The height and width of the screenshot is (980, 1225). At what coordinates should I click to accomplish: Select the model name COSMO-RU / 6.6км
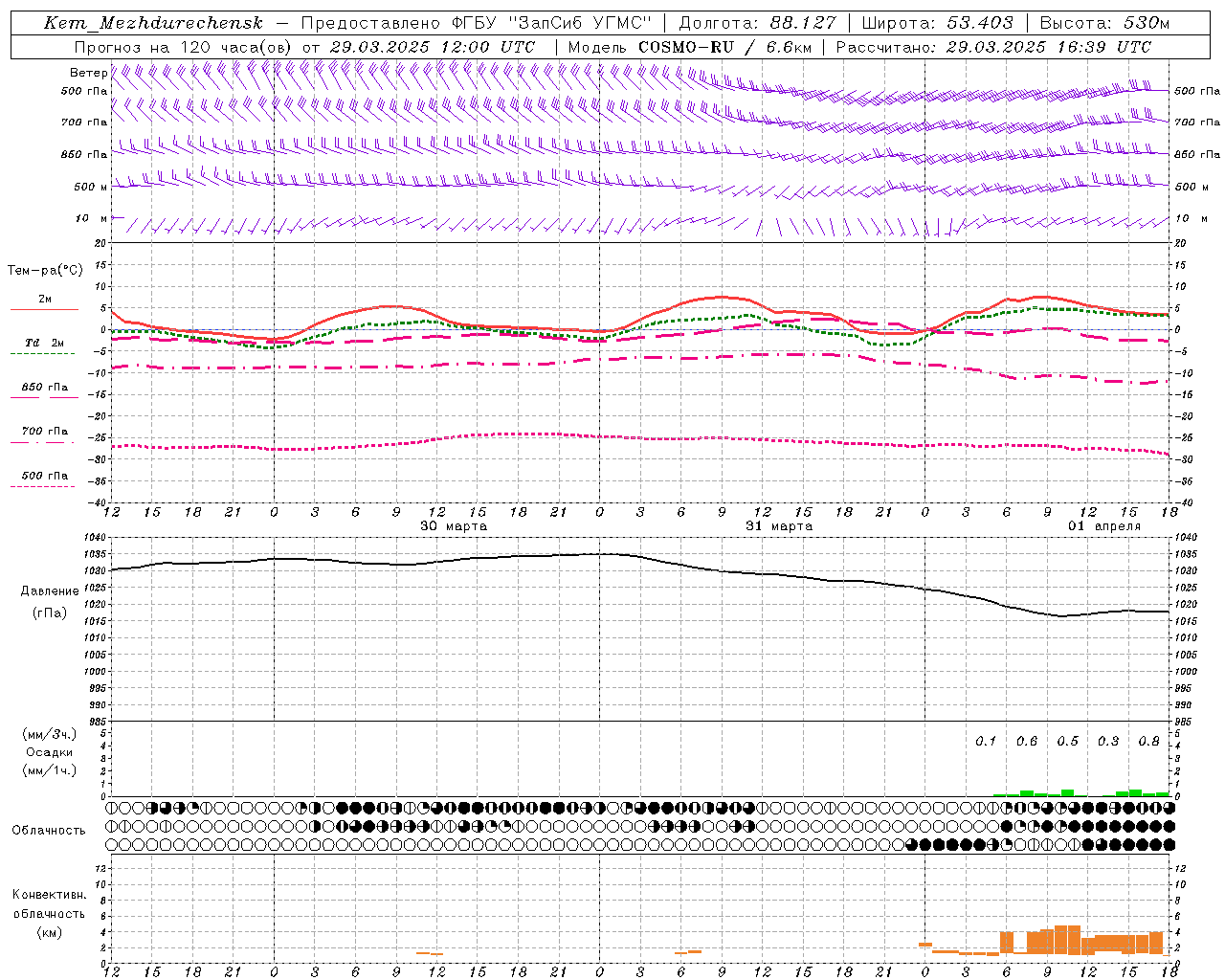tap(724, 47)
